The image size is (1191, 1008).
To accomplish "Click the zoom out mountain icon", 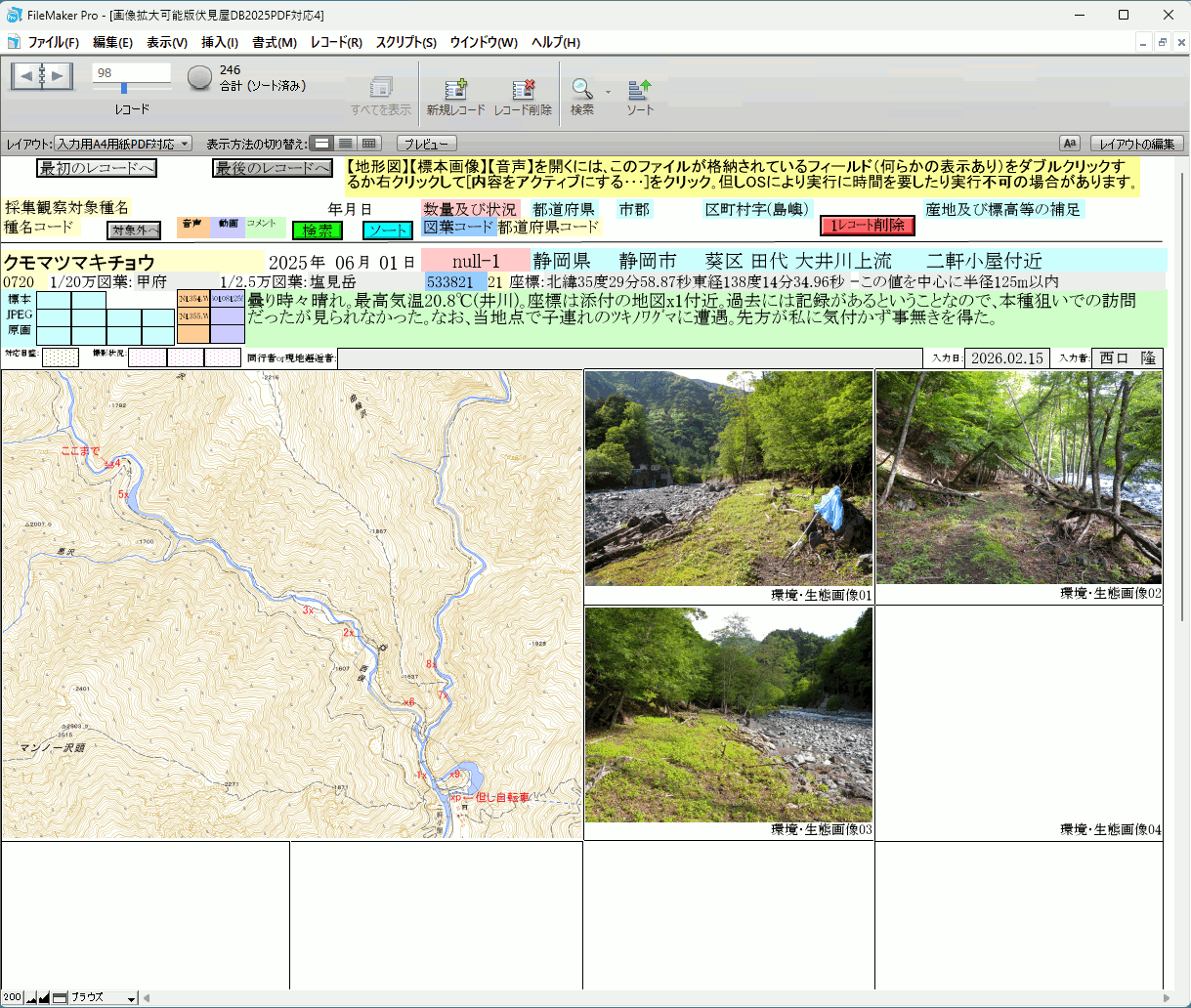I will (31, 998).
